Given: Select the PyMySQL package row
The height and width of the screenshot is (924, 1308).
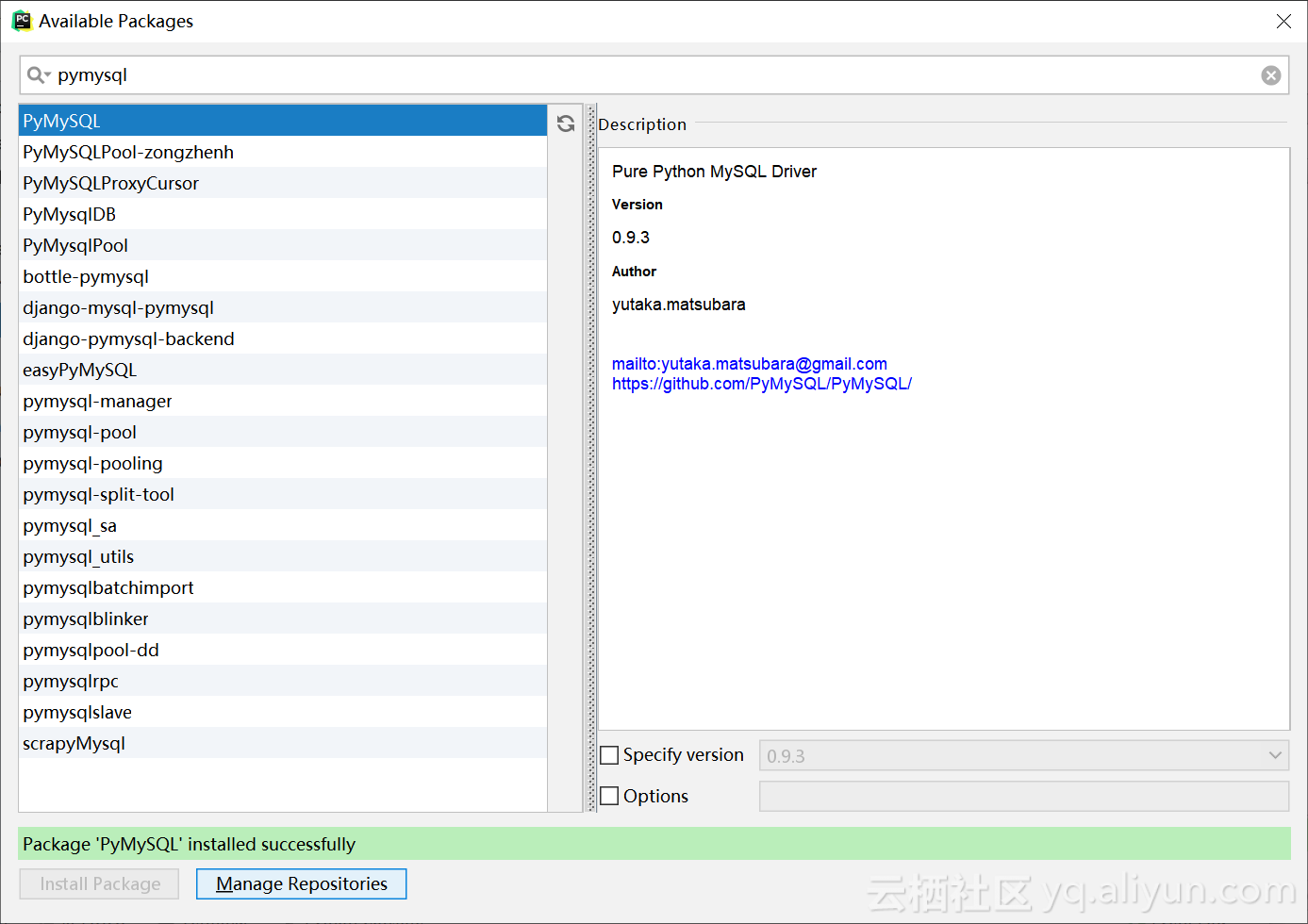Looking at the screenshot, I should tap(283, 121).
